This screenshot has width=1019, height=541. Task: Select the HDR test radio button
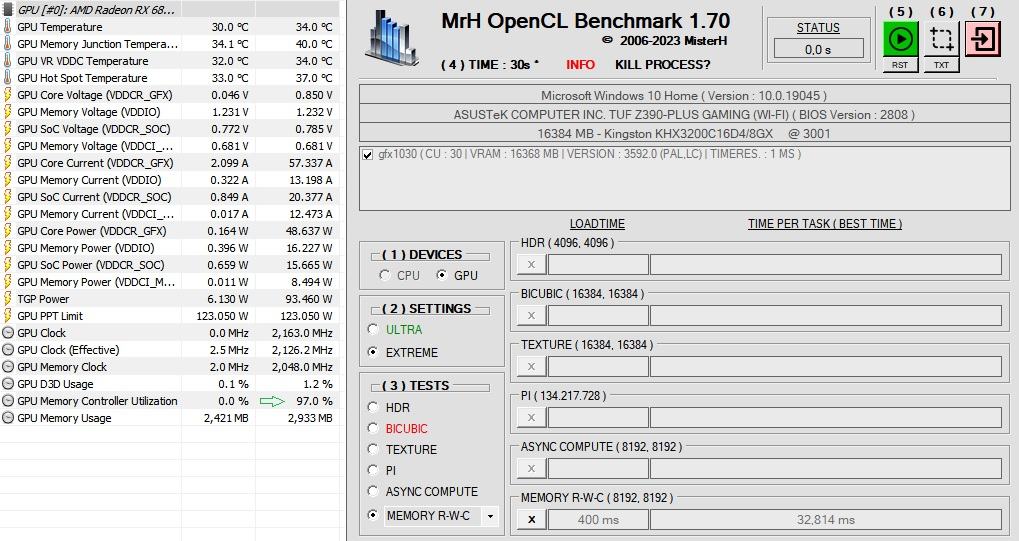click(x=373, y=407)
